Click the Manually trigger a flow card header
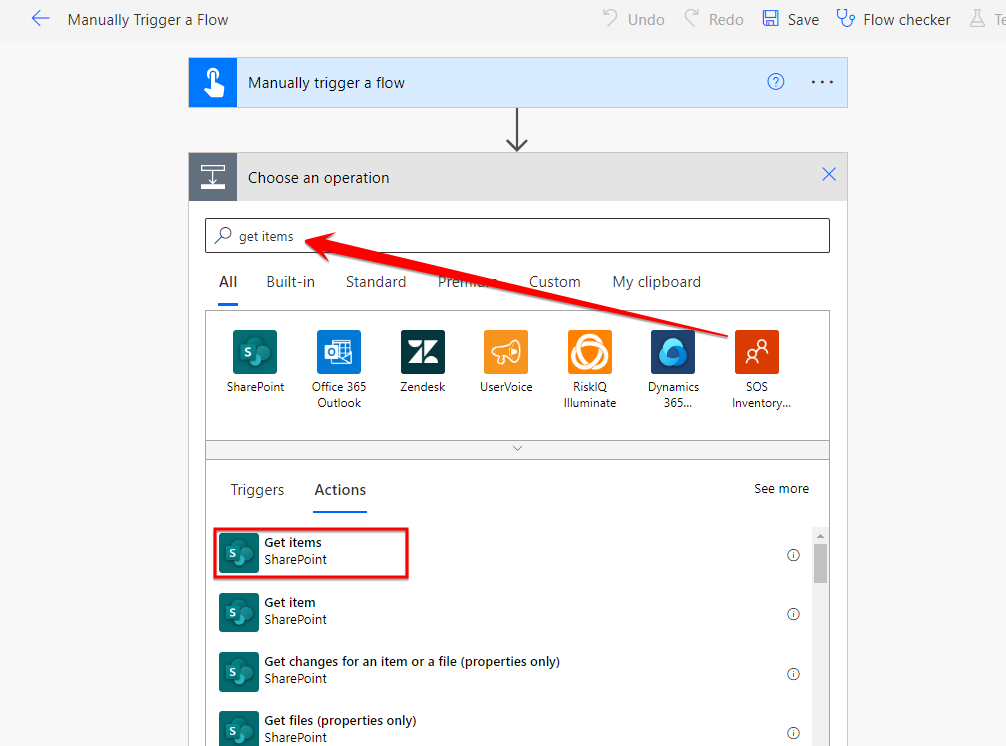The image size is (1006, 746). (518, 83)
